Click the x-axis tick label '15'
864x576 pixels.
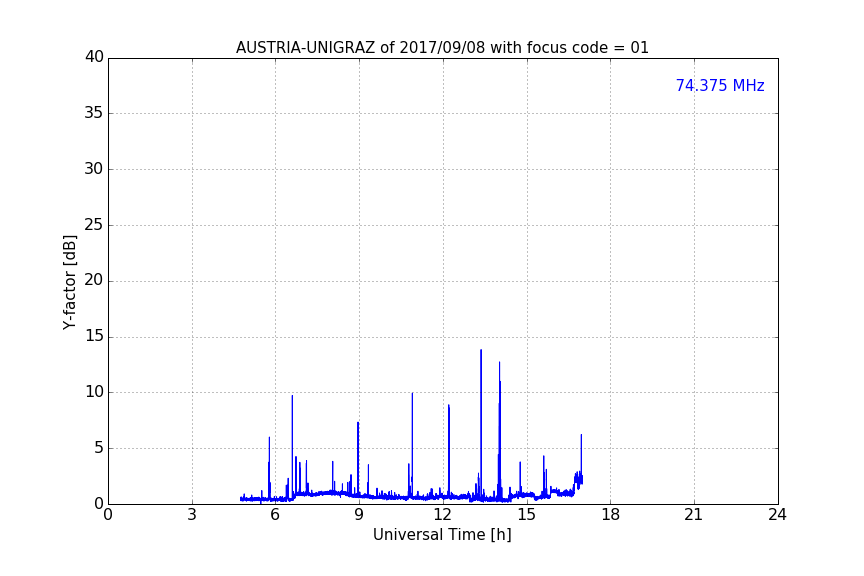tap(527, 515)
